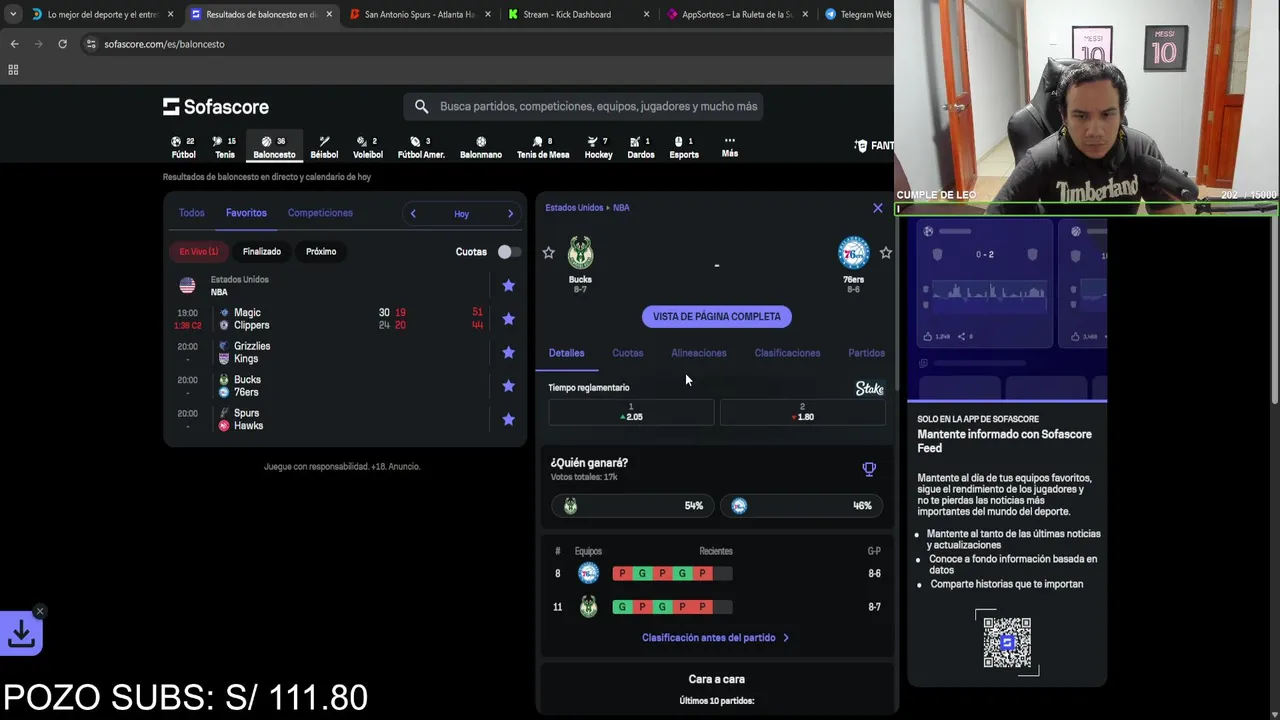Switch to the Todos tab

[191, 213]
